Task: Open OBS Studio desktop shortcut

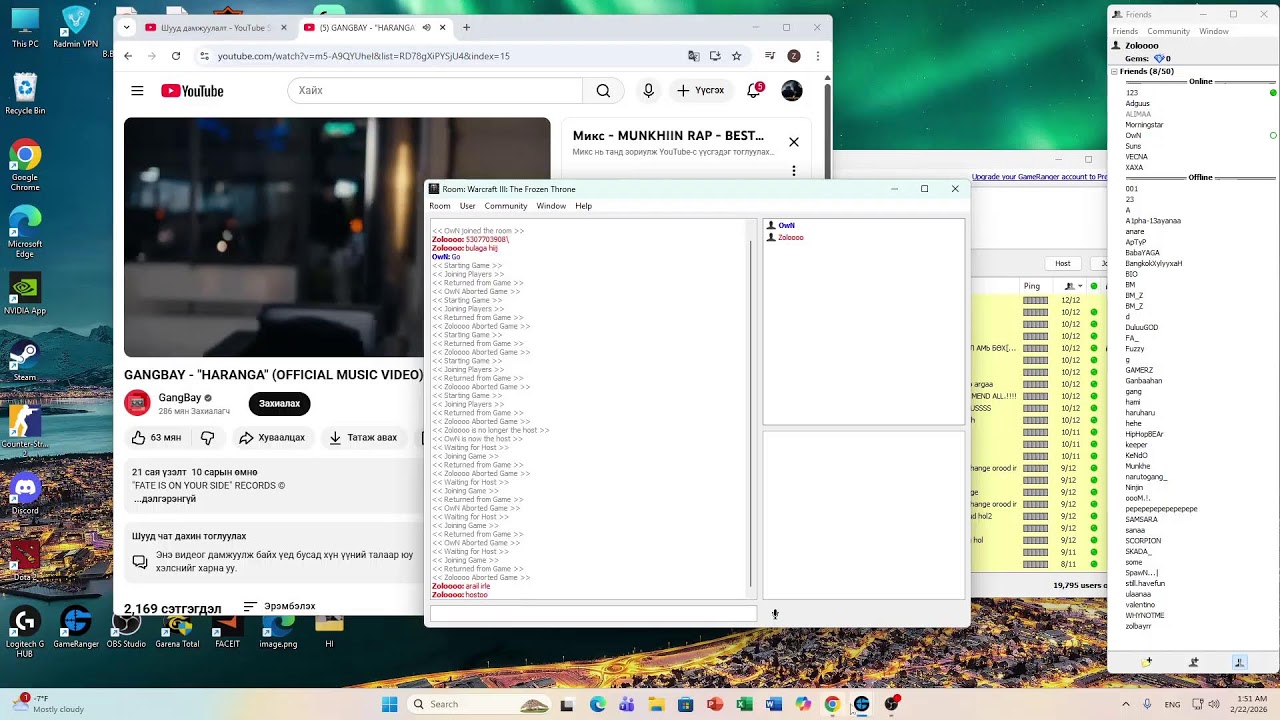Action: pos(126,628)
